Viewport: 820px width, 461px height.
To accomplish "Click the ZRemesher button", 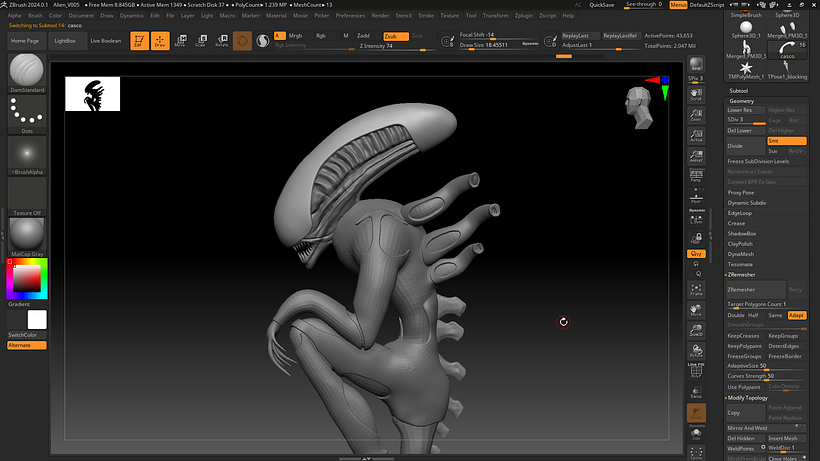I will pyautogui.click(x=756, y=290).
